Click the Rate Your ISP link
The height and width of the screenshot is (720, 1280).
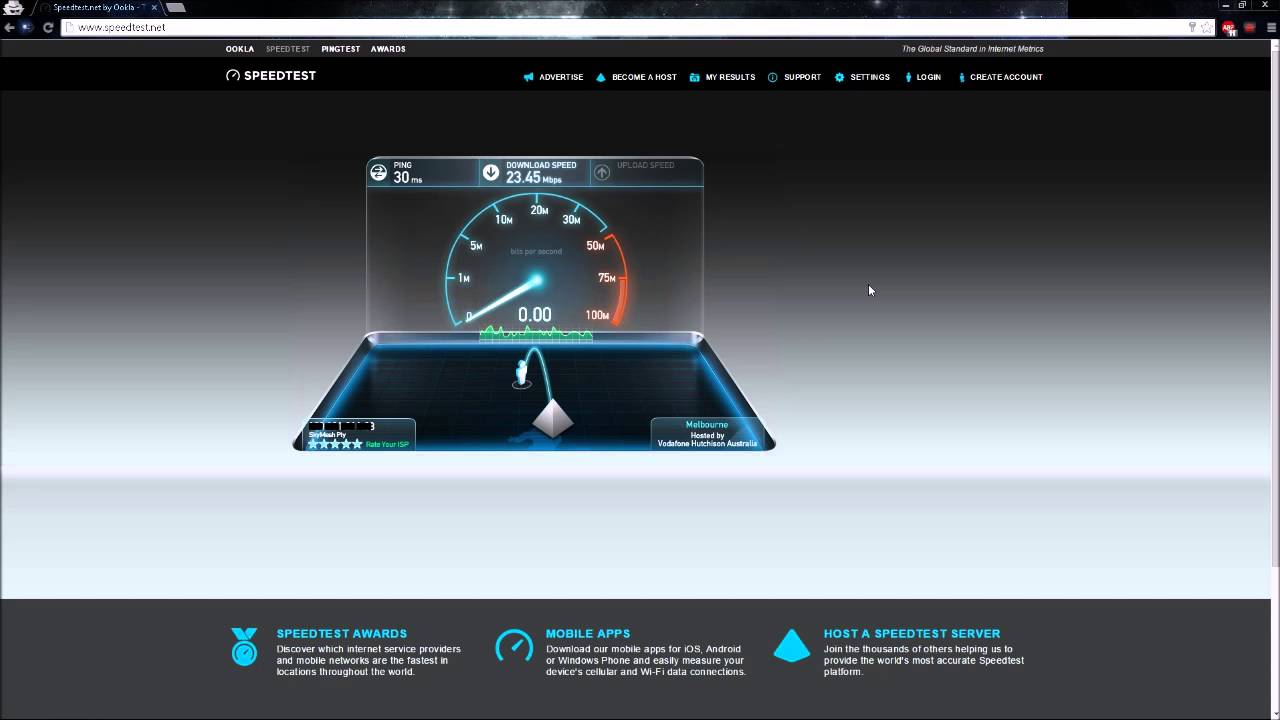tap(388, 444)
